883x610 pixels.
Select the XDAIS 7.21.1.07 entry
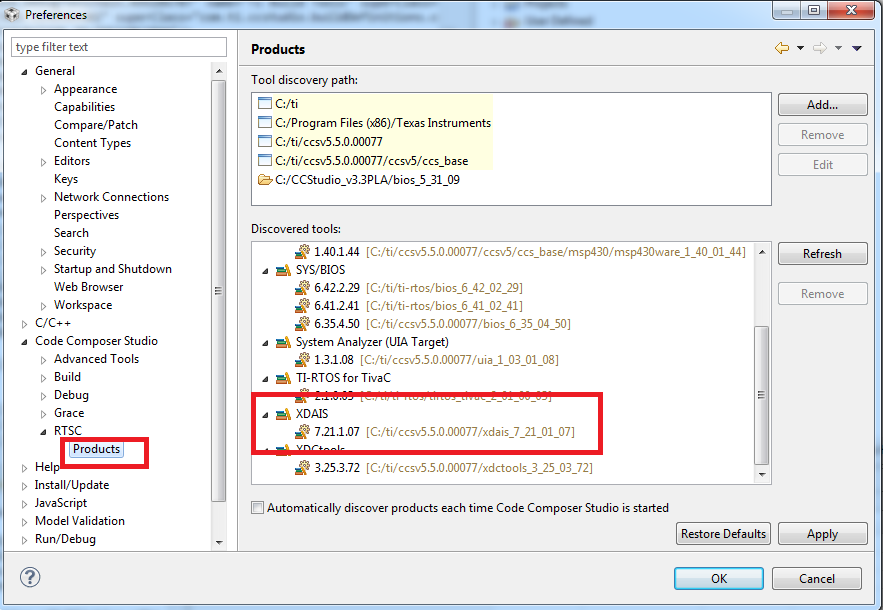[x=444, y=431]
